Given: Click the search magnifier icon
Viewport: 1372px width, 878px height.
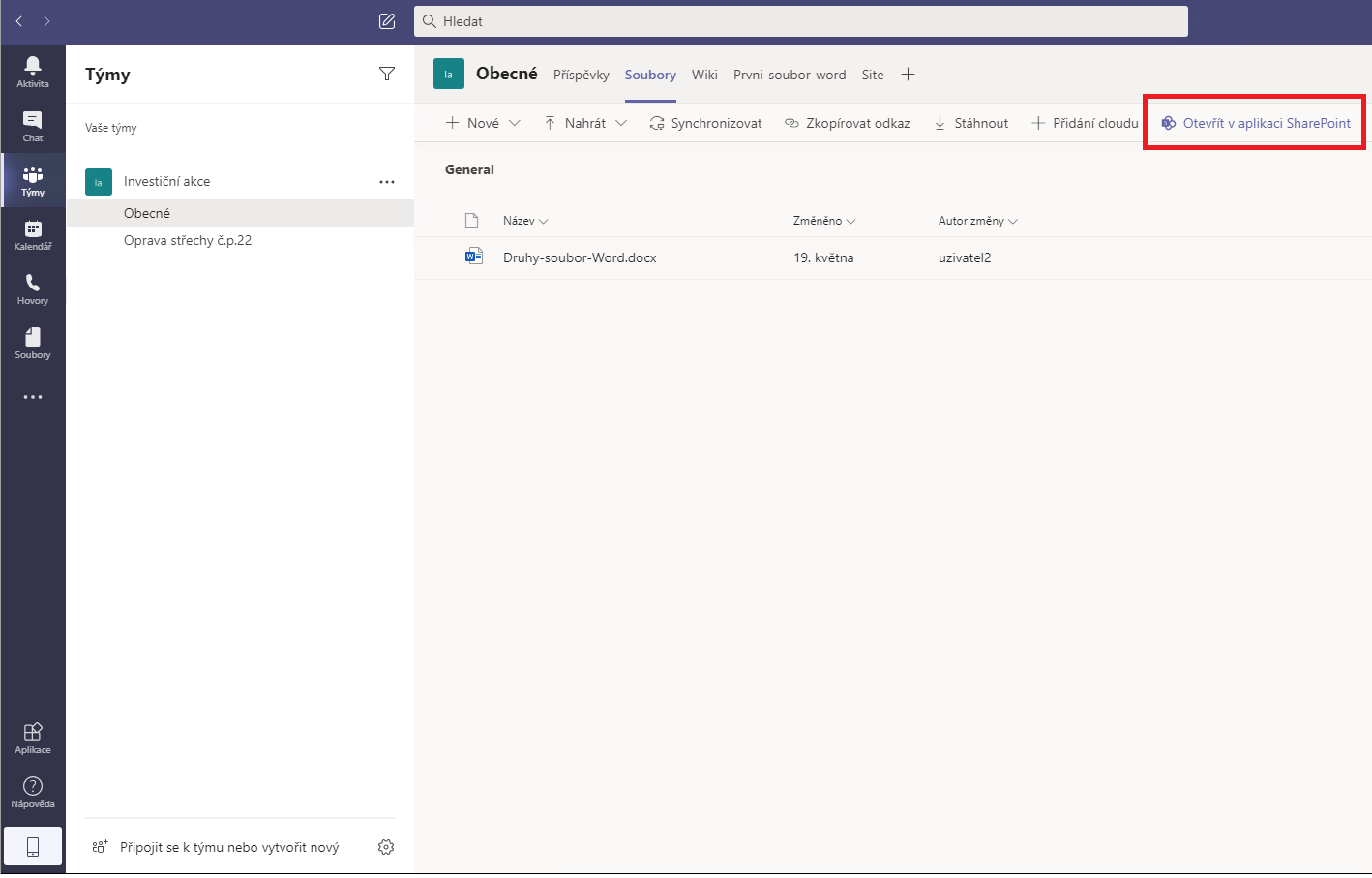Looking at the screenshot, I should pyautogui.click(x=430, y=21).
